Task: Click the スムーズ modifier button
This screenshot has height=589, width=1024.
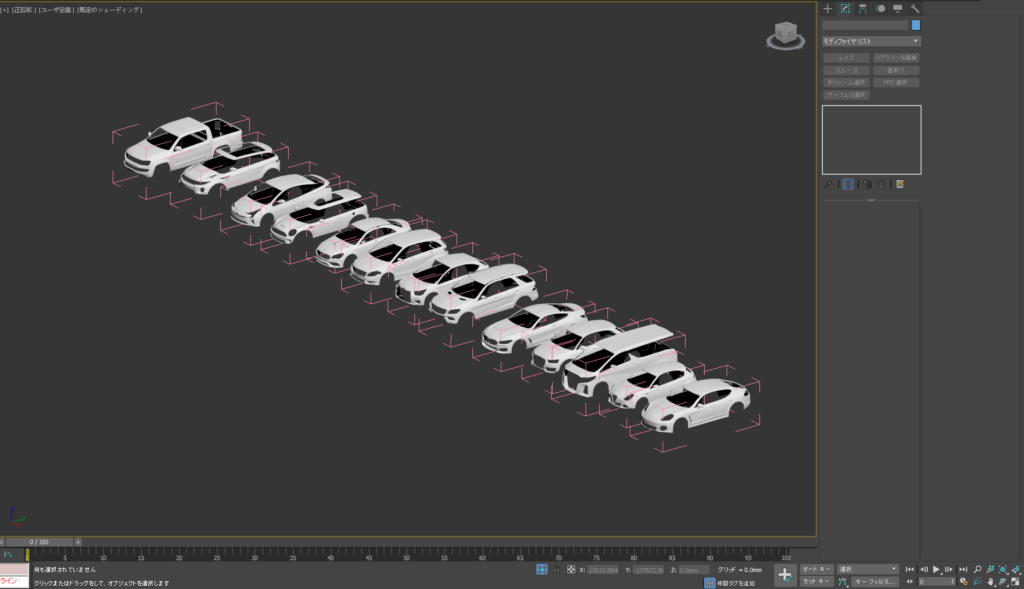Action: (846, 70)
